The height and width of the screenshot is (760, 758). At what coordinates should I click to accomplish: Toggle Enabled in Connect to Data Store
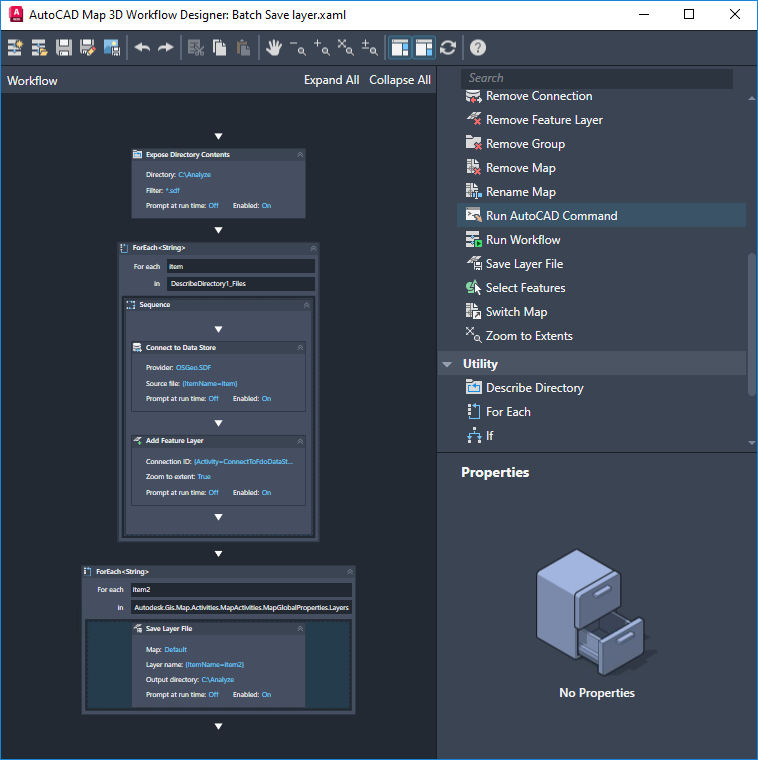pos(267,398)
